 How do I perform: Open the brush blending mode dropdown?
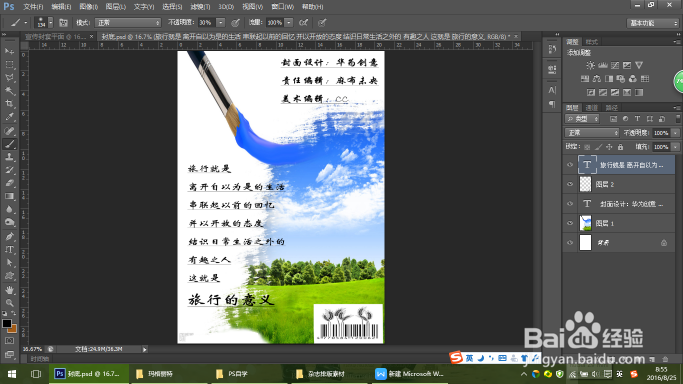coord(128,23)
